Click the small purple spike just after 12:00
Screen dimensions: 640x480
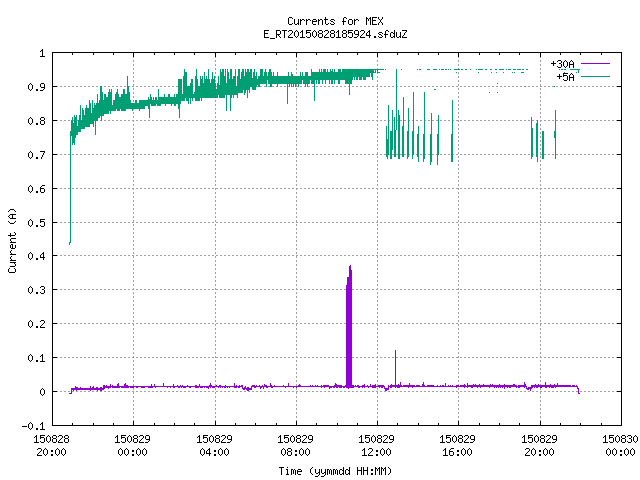pyautogui.click(x=395, y=367)
